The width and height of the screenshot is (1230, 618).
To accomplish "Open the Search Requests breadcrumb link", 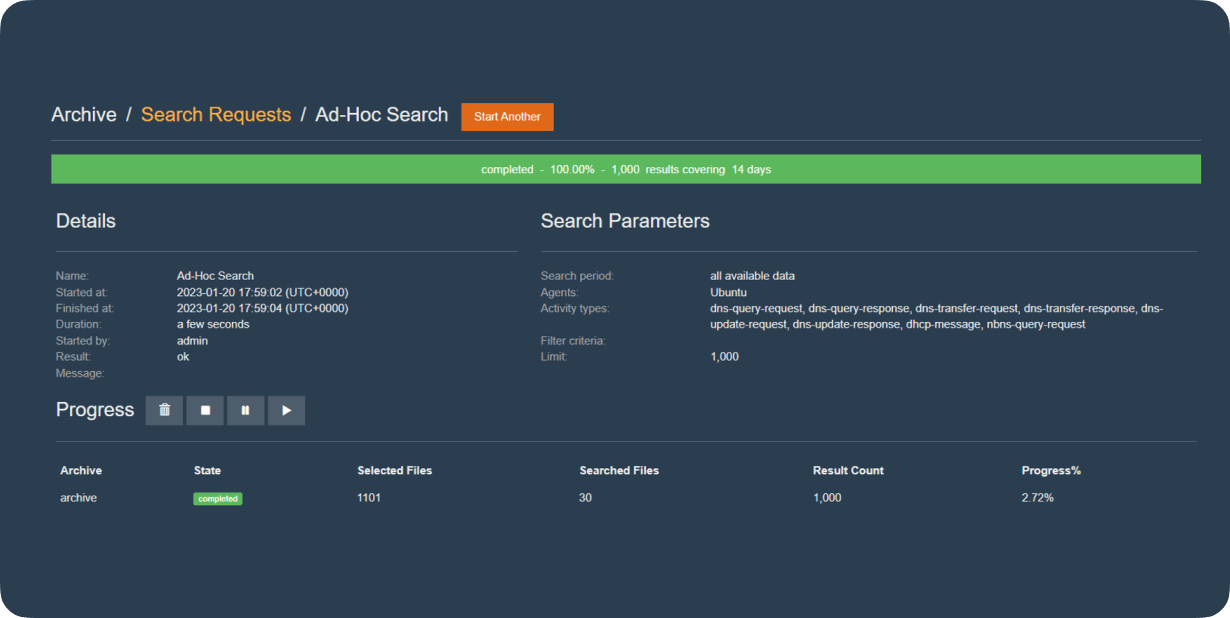I will (216, 115).
